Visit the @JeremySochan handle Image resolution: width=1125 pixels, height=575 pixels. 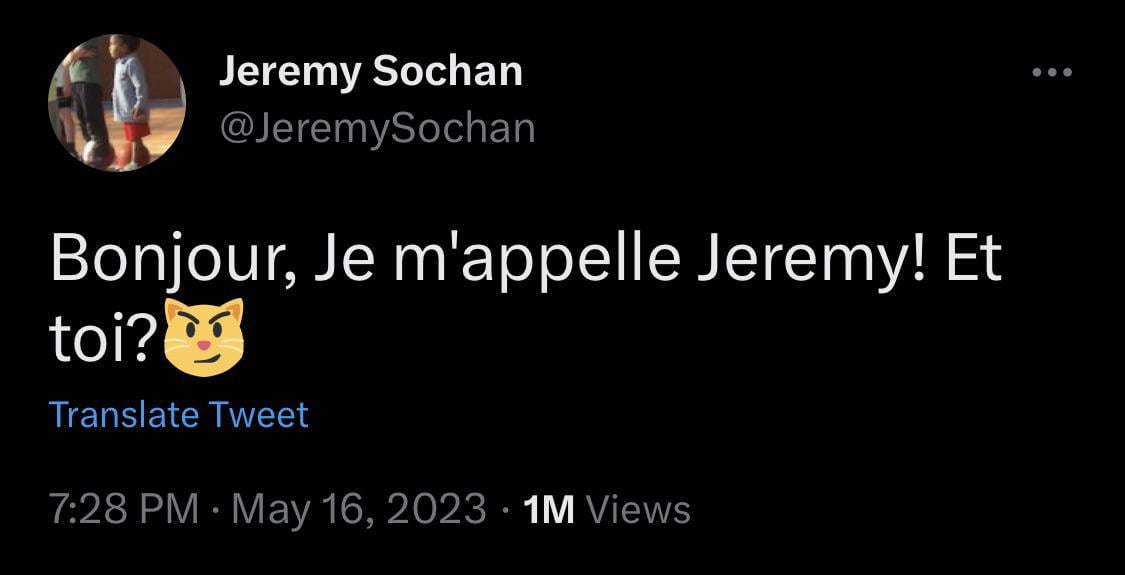click(376, 128)
